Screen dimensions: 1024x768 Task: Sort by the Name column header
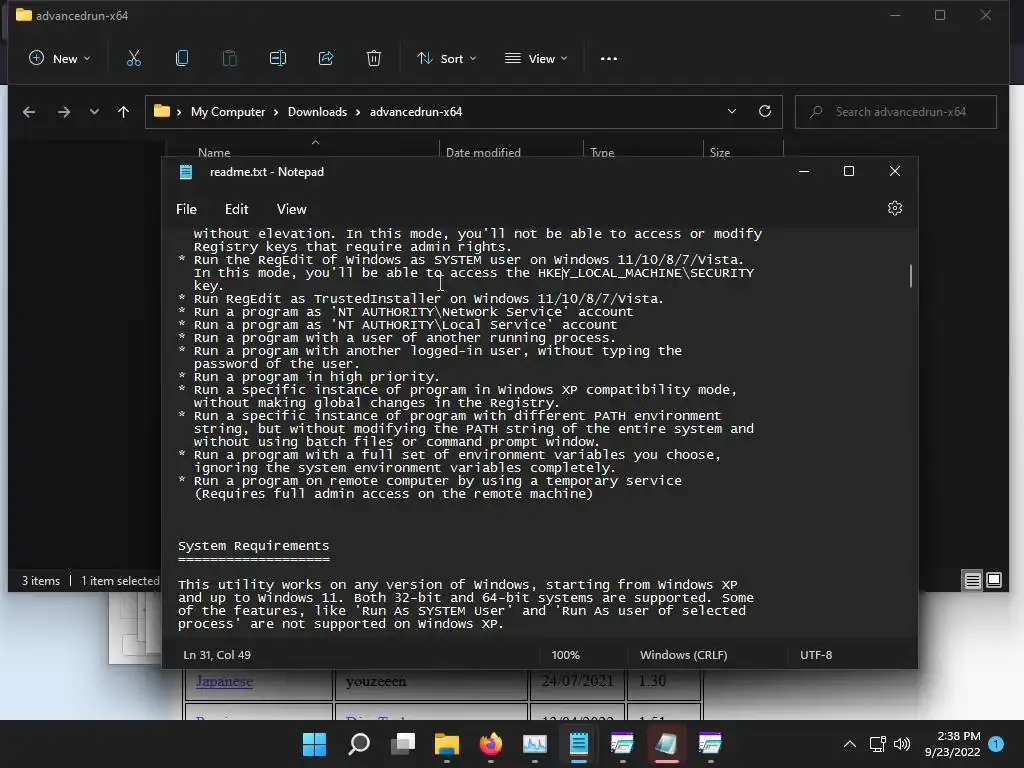pyautogui.click(x=214, y=152)
